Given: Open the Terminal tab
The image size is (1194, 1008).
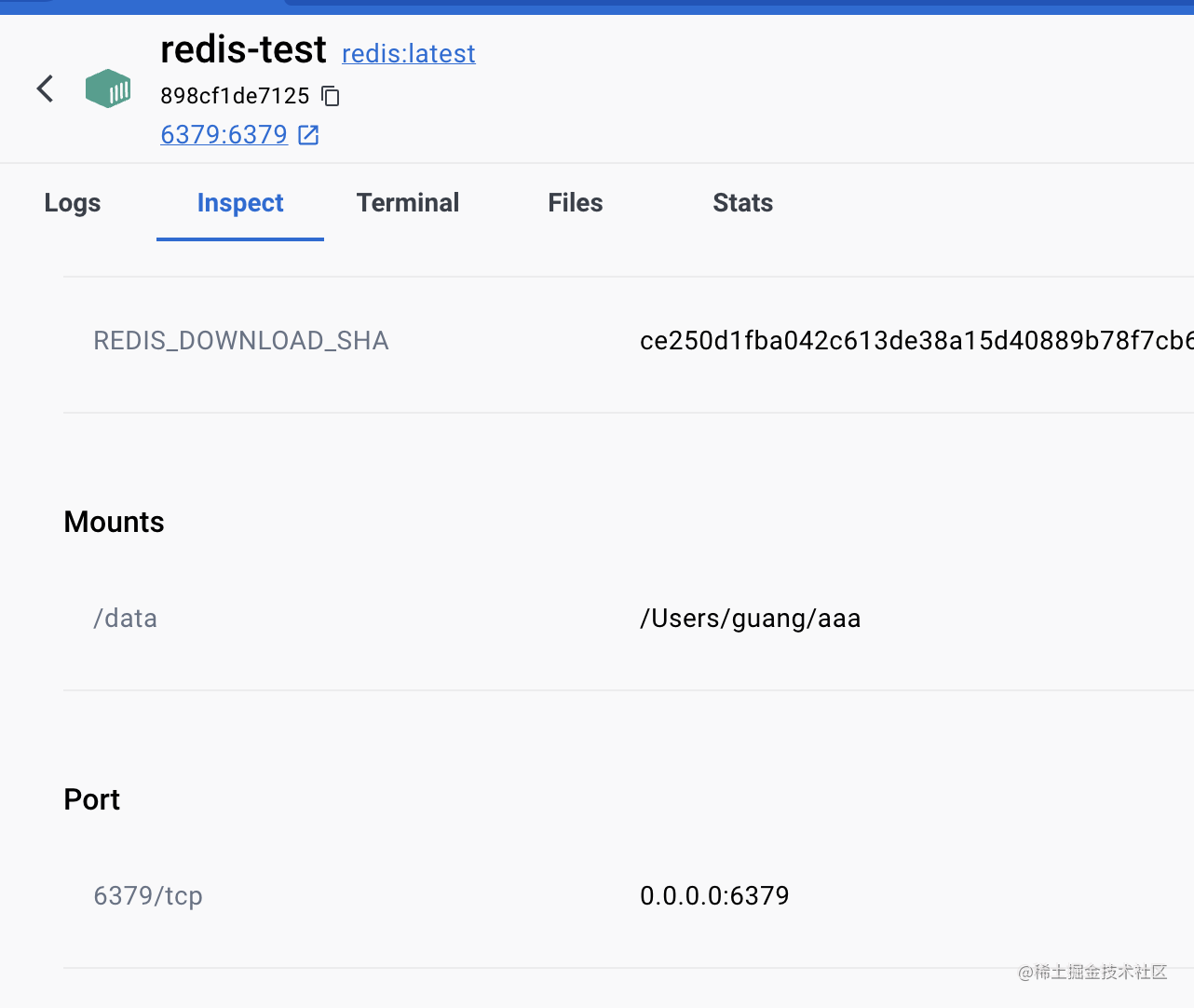Looking at the screenshot, I should click(x=408, y=203).
